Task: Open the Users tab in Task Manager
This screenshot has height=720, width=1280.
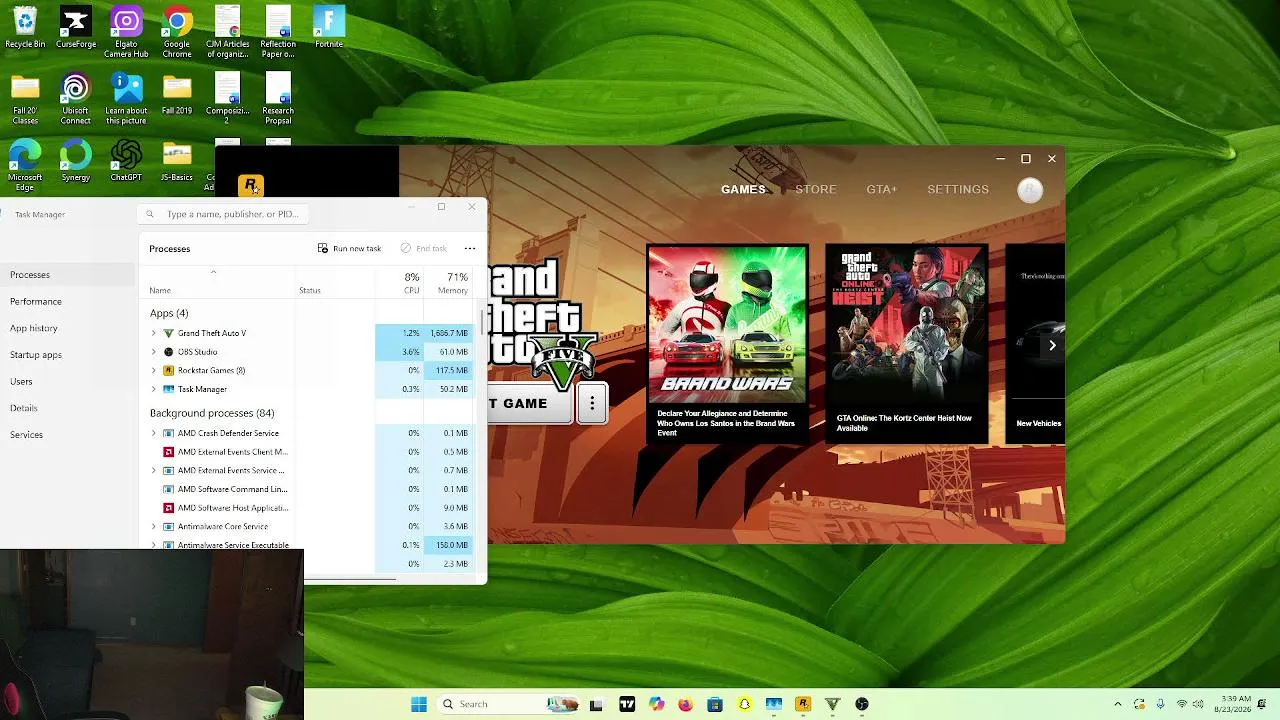Action: pos(67,381)
